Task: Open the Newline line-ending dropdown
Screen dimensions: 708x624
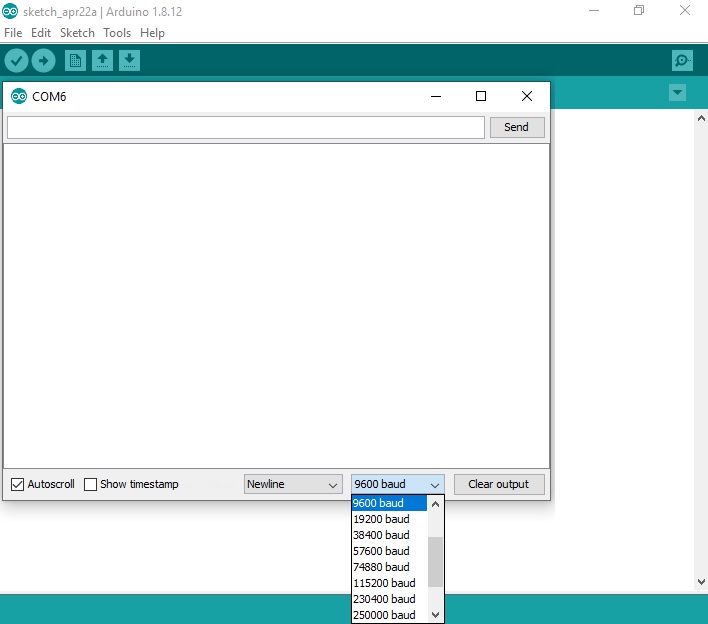Action: point(293,484)
